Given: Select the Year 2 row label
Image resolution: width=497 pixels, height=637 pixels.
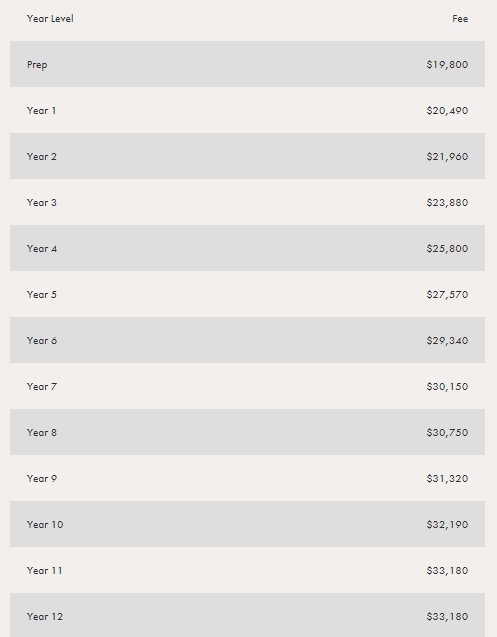Looking at the screenshot, I should click(x=41, y=156).
